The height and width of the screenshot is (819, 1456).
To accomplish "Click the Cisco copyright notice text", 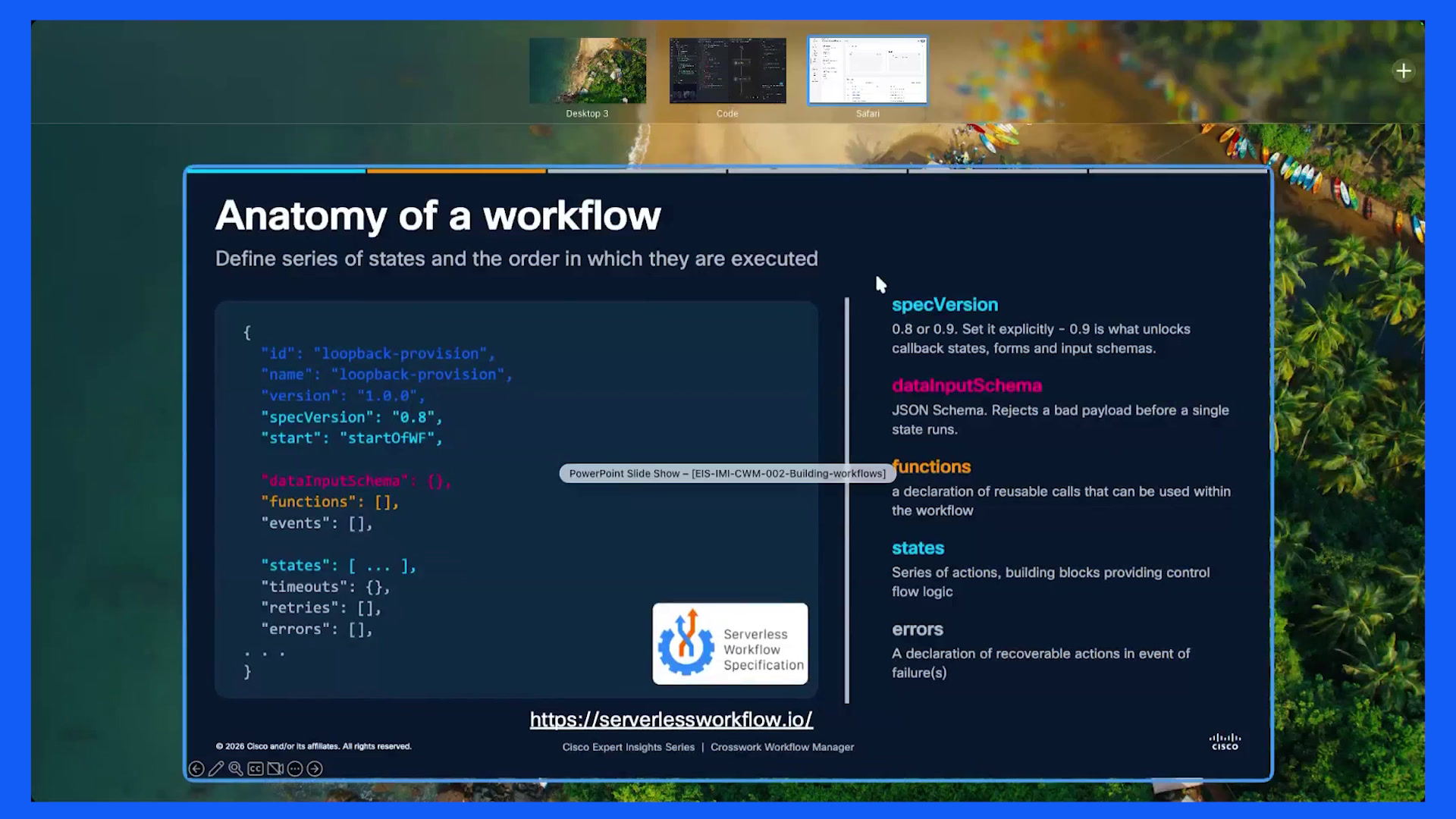I will point(314,746).
